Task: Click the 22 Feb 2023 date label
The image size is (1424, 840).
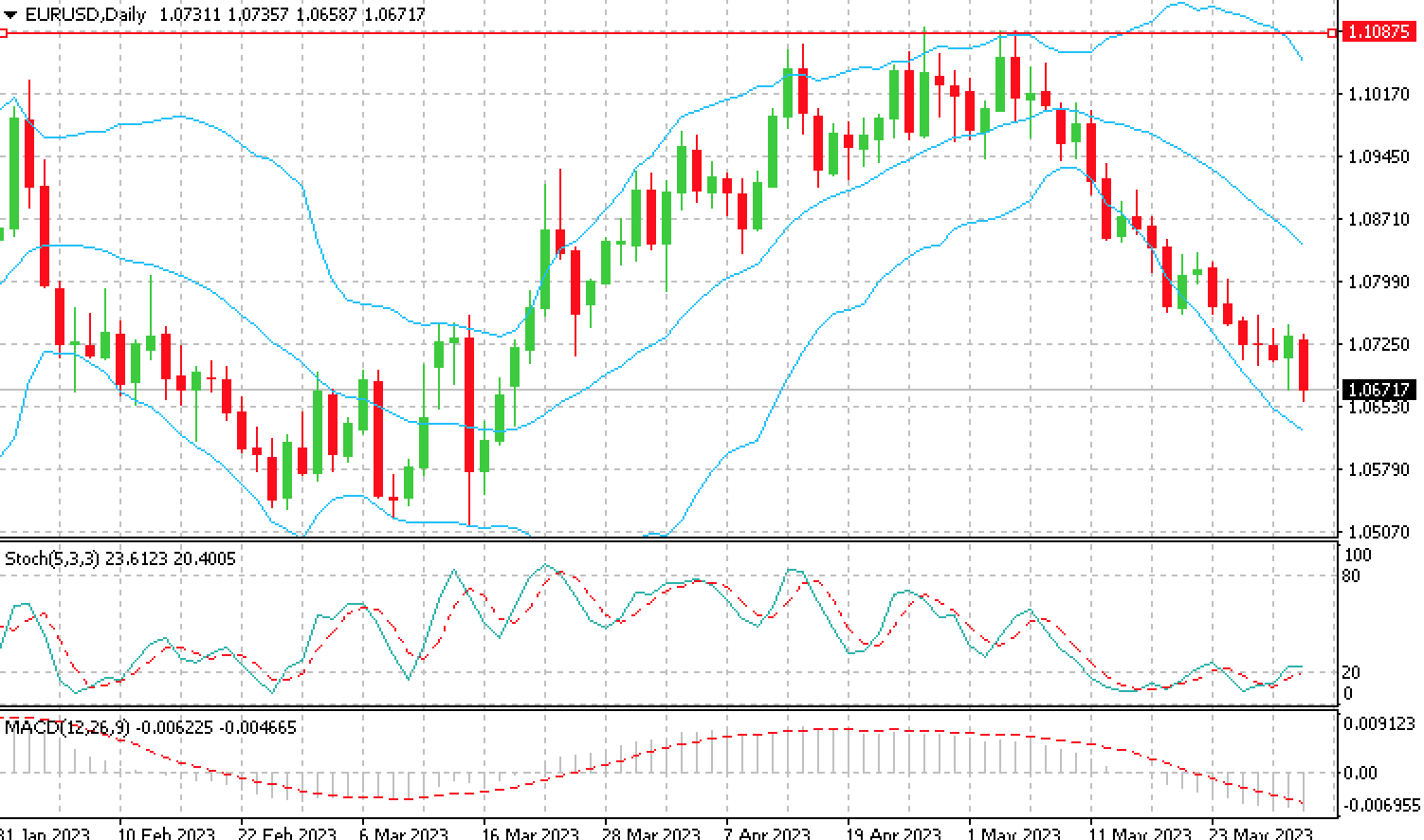Action: 287,833
